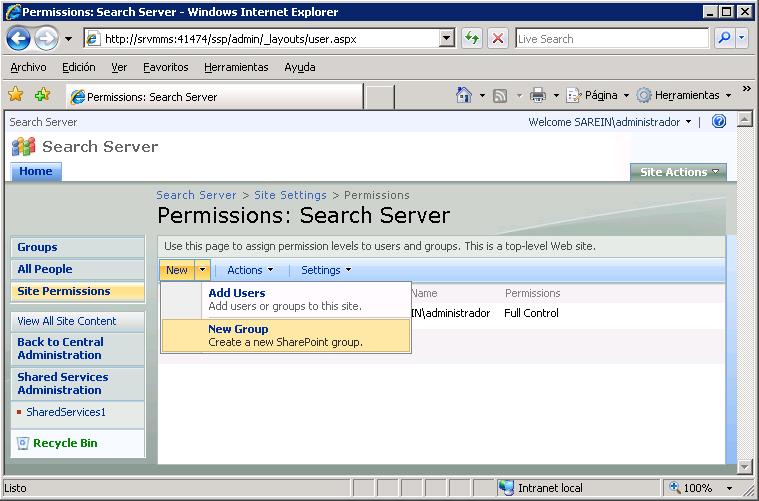This screenshot has width=759, height=501.
Task: Click the Search Server top-left site link
Action: [43, 122]
